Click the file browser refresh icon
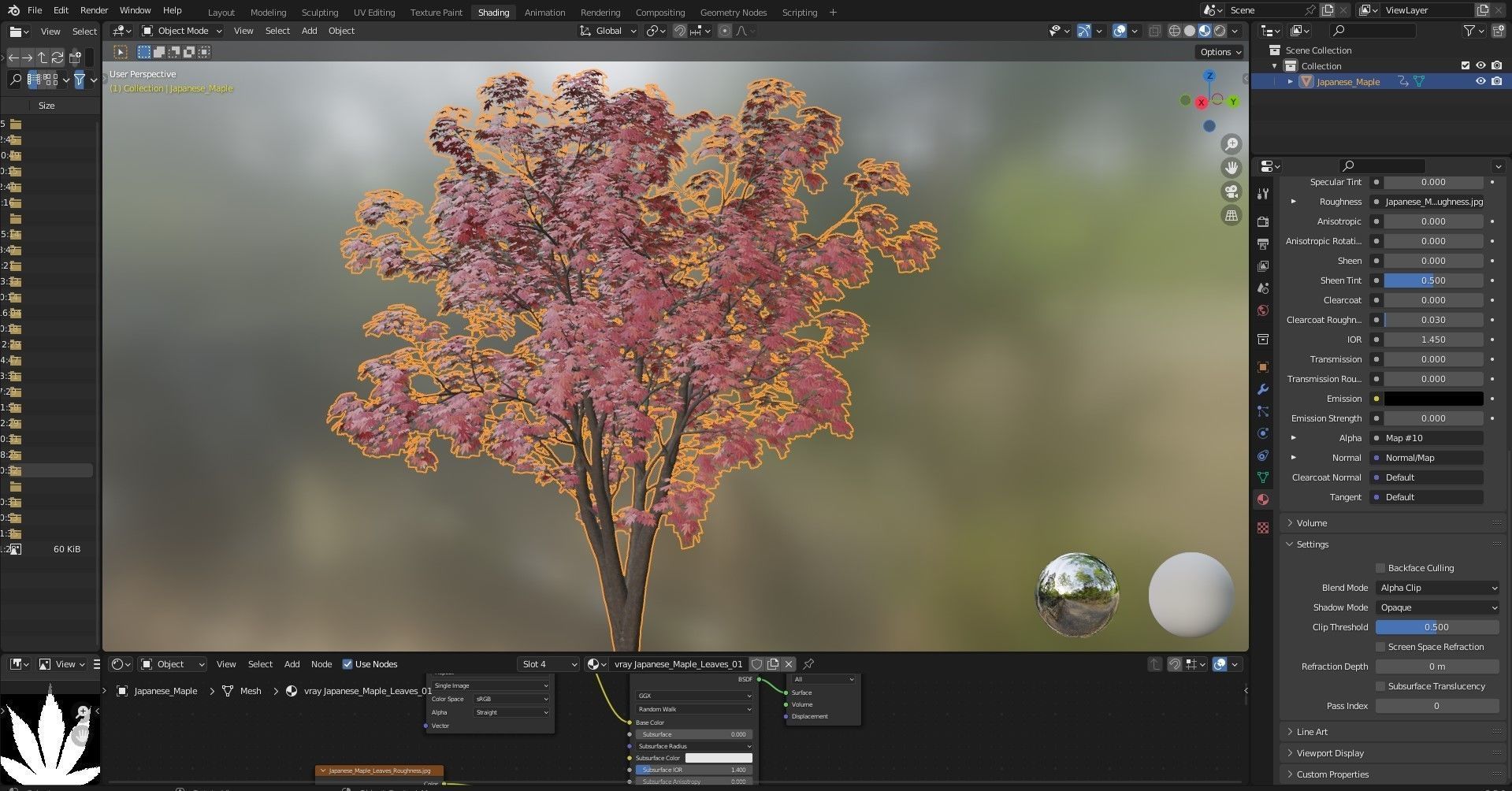 [x=58, y=58]
